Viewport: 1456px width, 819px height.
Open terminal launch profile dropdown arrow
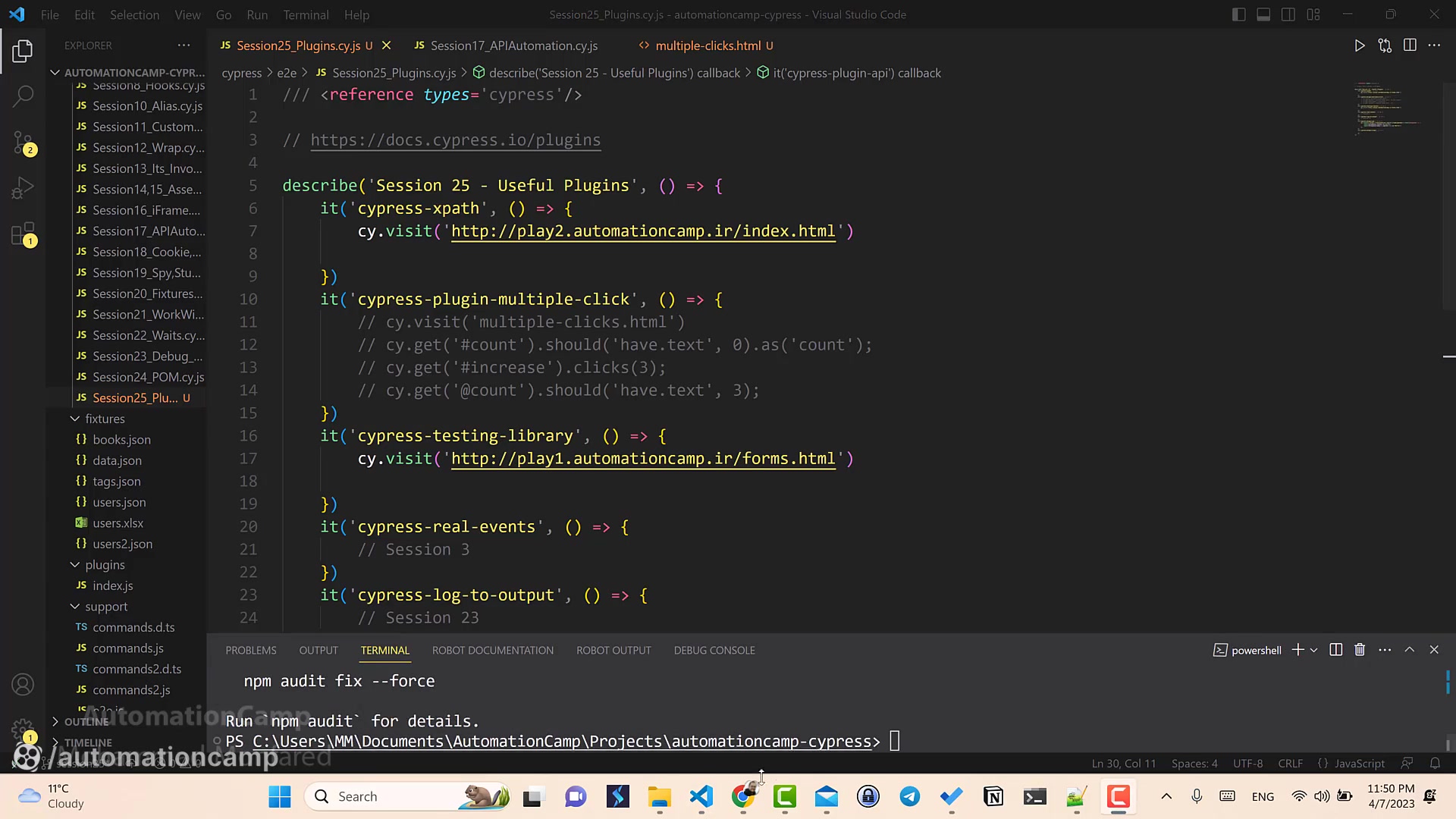click(1313, 650)
